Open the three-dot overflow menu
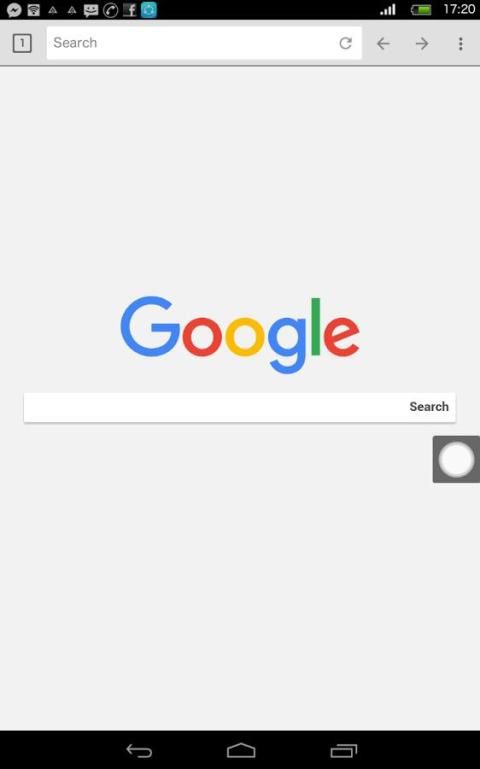The image size is (480, 769). pyautogui.click(x=460, y=44)
